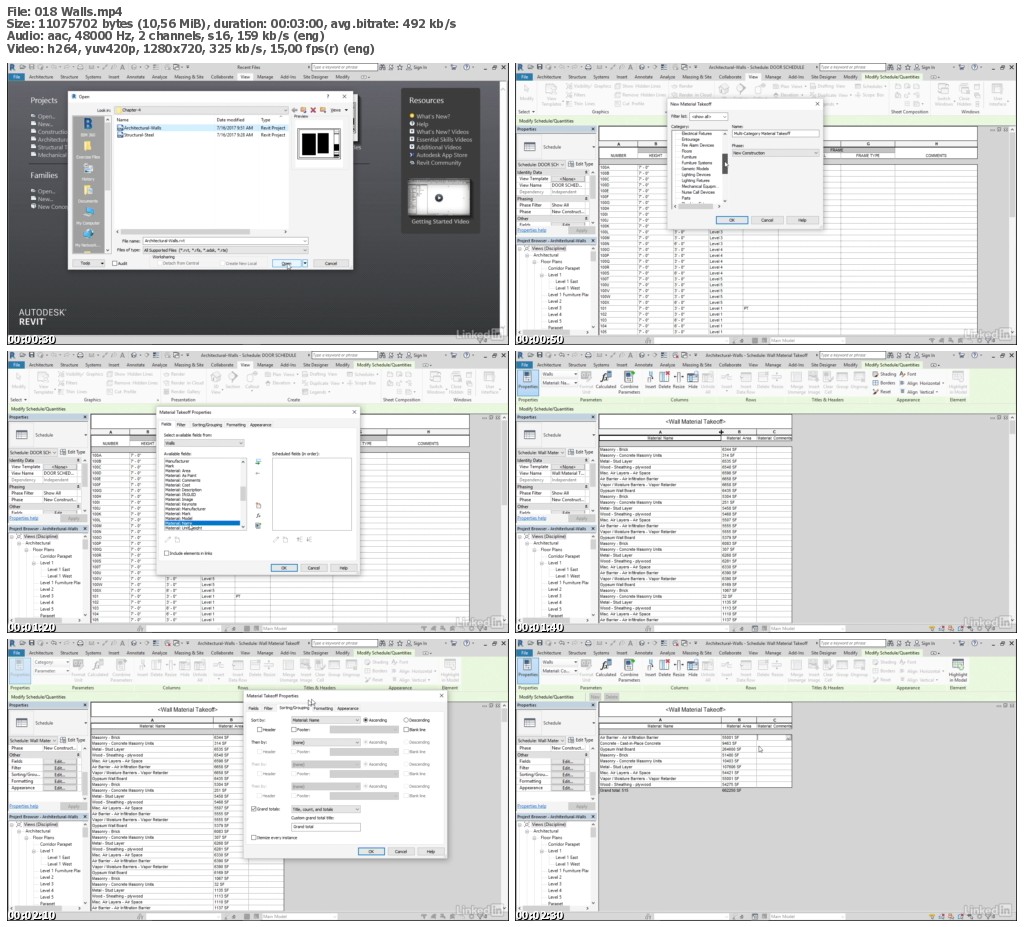Click Open button in Open dialog
The image size is (1024, 927).
point(286,263)
